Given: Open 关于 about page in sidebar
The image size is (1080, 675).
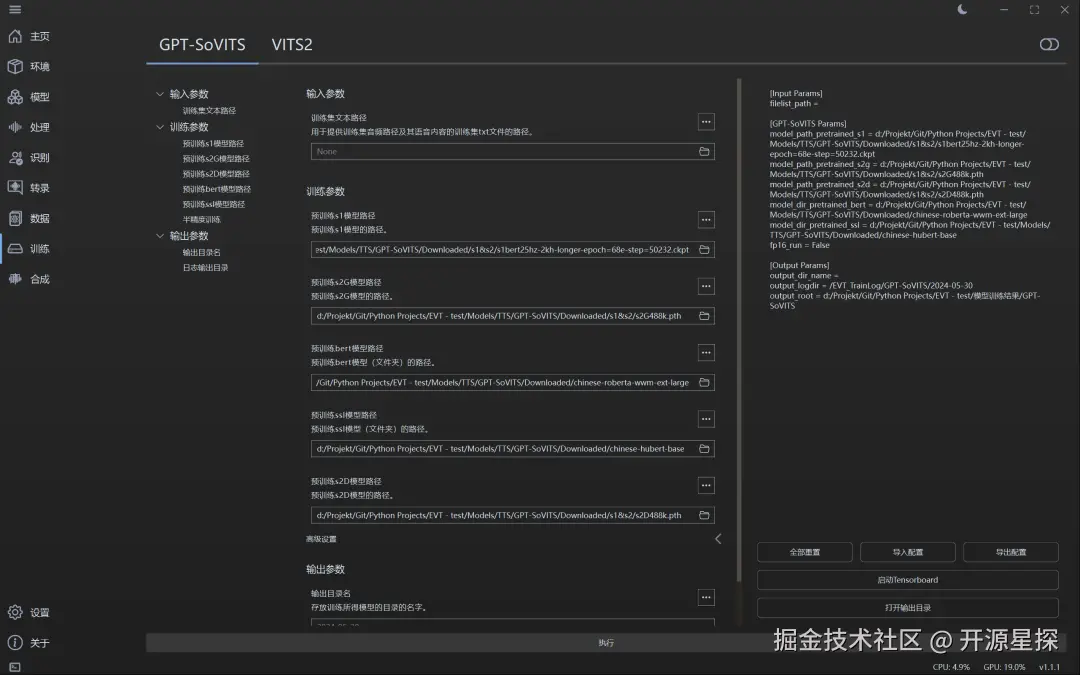Looking at the screenshot, I should pyautogui.click(x=29, y=643).
